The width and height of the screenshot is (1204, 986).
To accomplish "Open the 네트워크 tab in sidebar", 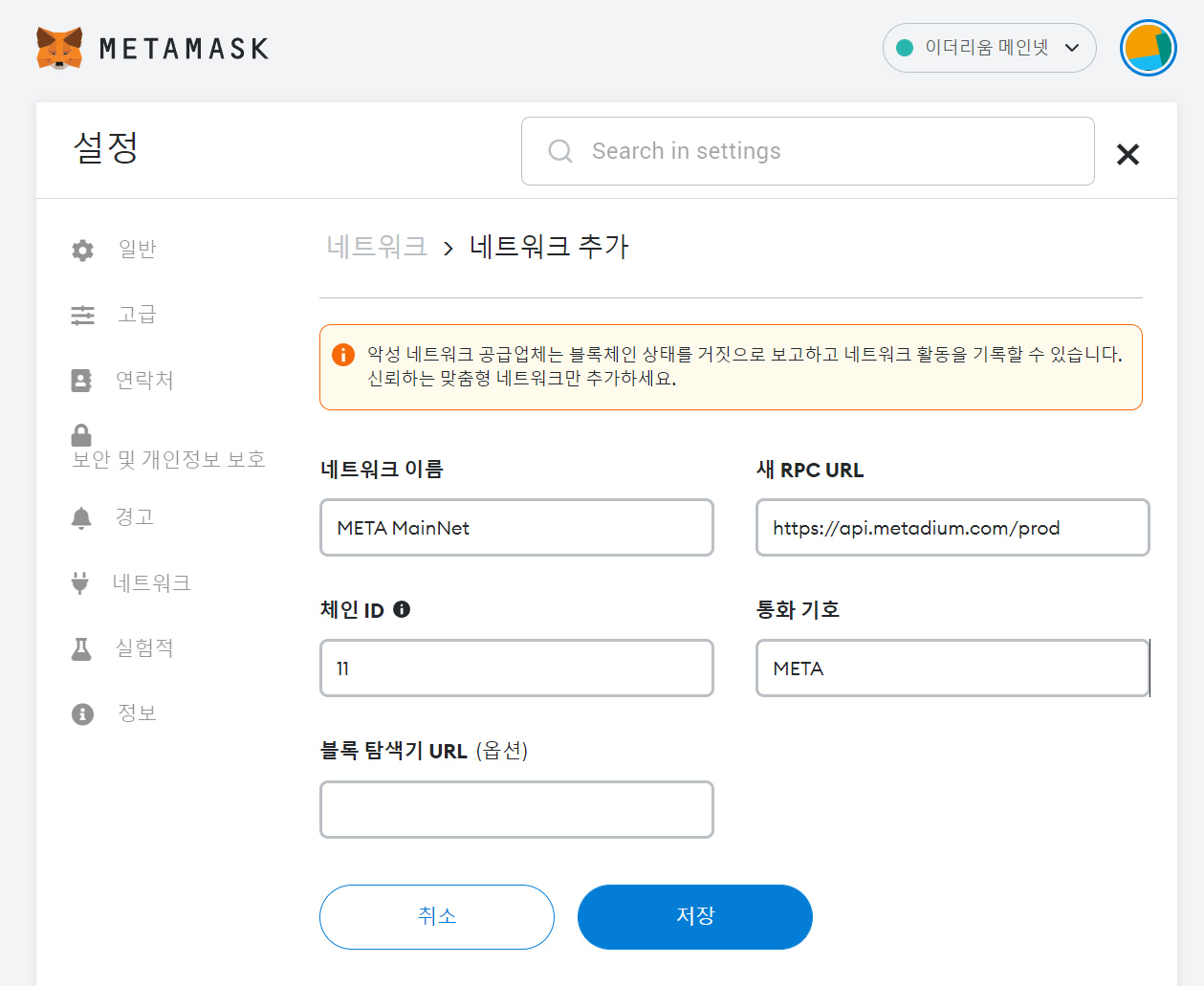I will coord(152,583).
